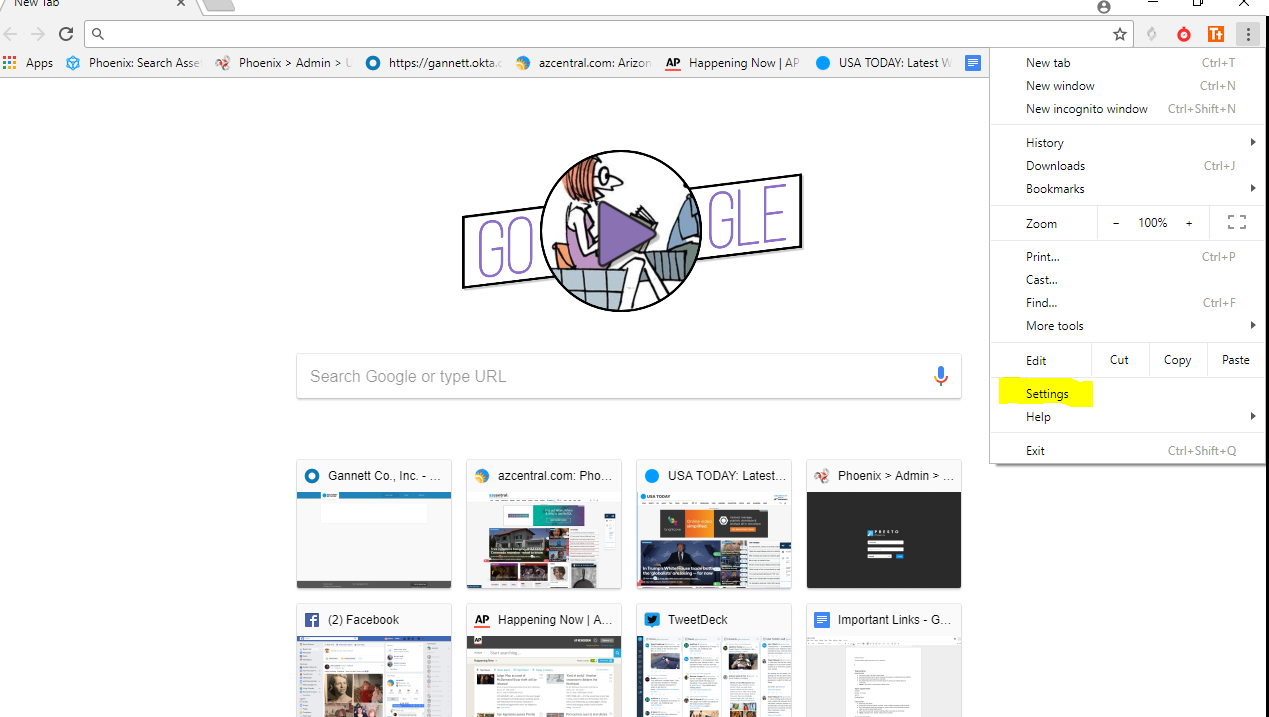The width and height of the screenshot is (1269, 717).
Task: Open the Happening Now AP bookmark
Action: (x=733, y=63)
